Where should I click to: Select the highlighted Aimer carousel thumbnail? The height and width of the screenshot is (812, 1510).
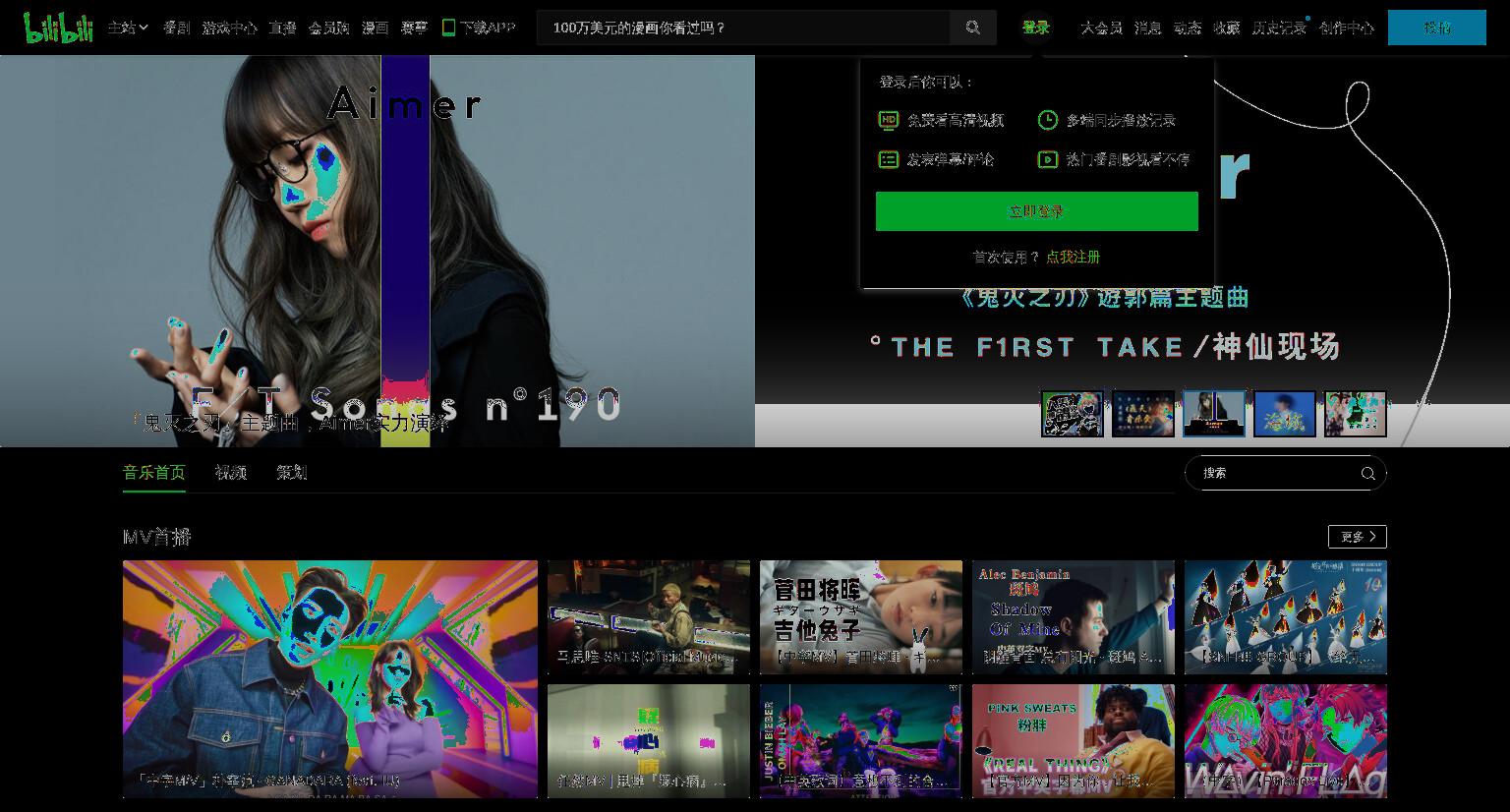coord(1213,413)
